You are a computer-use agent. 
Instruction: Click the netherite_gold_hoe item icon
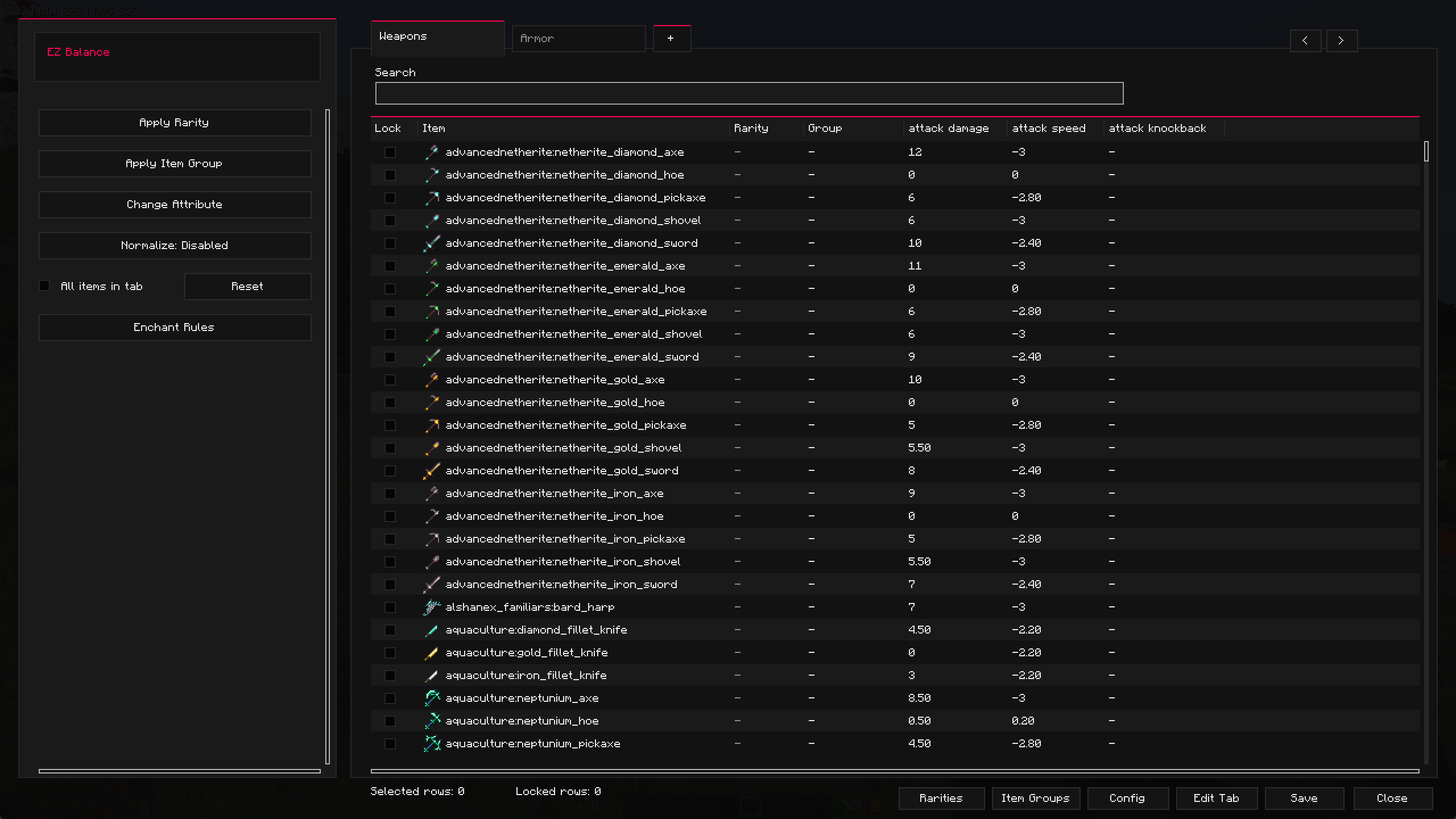coord(432,402)
